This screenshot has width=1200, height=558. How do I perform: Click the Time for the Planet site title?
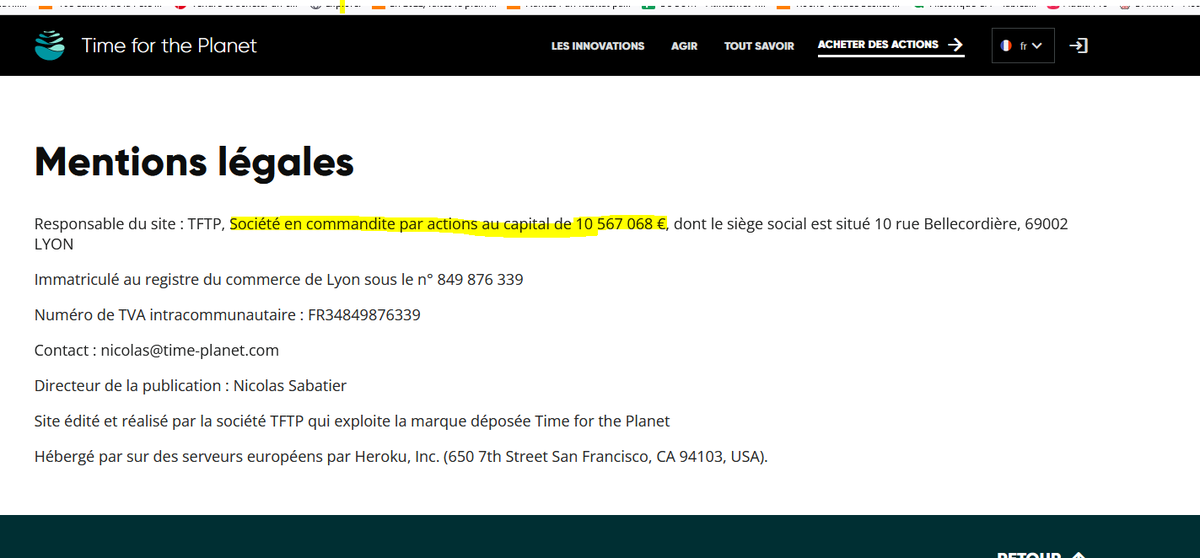[169, 45]
